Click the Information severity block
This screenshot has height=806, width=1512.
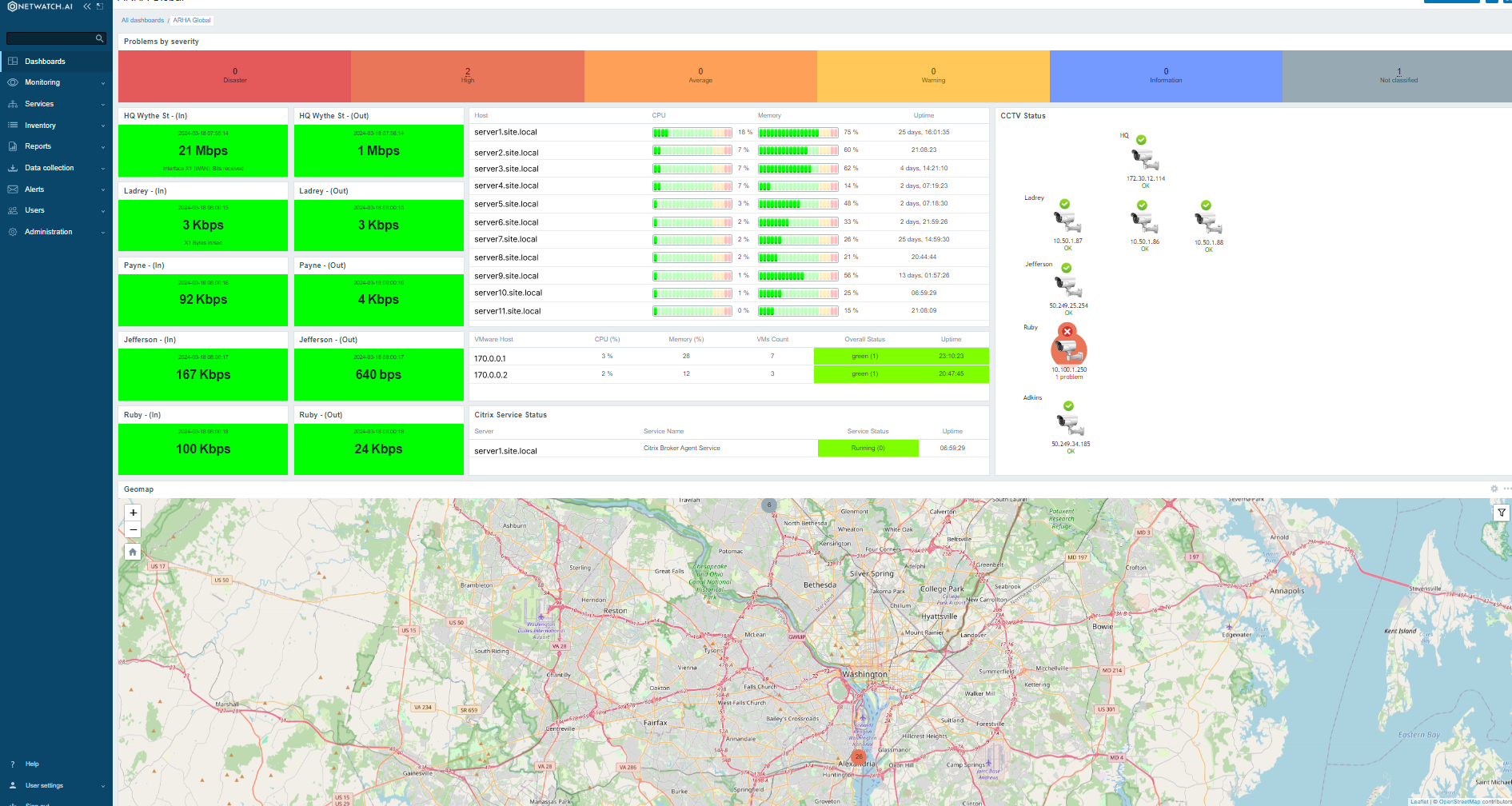coord(1166,76)
